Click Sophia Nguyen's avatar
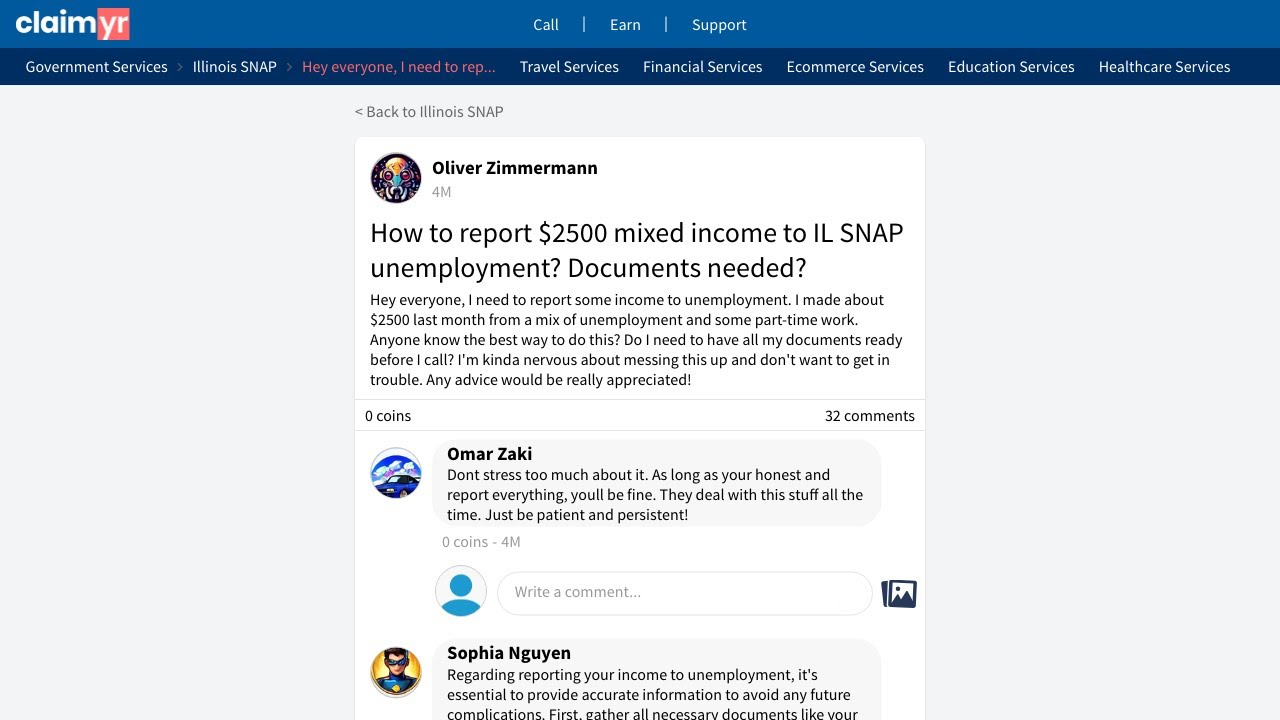Viewport: 1280px width, 720px height. (396, 672)
